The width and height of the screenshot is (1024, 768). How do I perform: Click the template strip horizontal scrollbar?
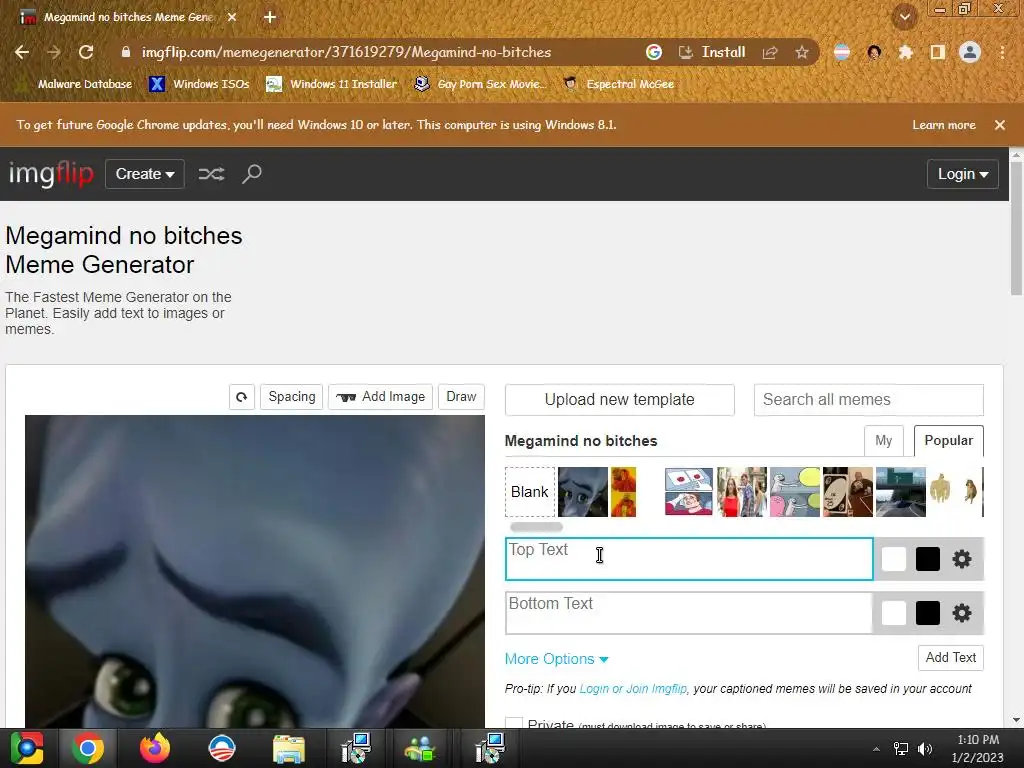(536, 527)
